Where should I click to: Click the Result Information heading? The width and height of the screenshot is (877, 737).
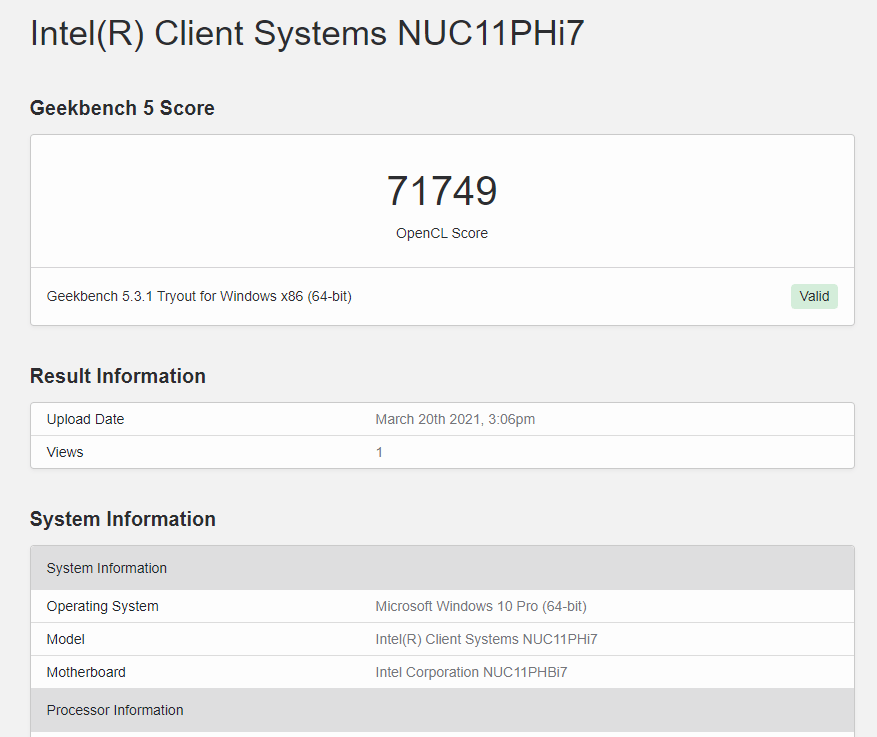tap(117, 376)
